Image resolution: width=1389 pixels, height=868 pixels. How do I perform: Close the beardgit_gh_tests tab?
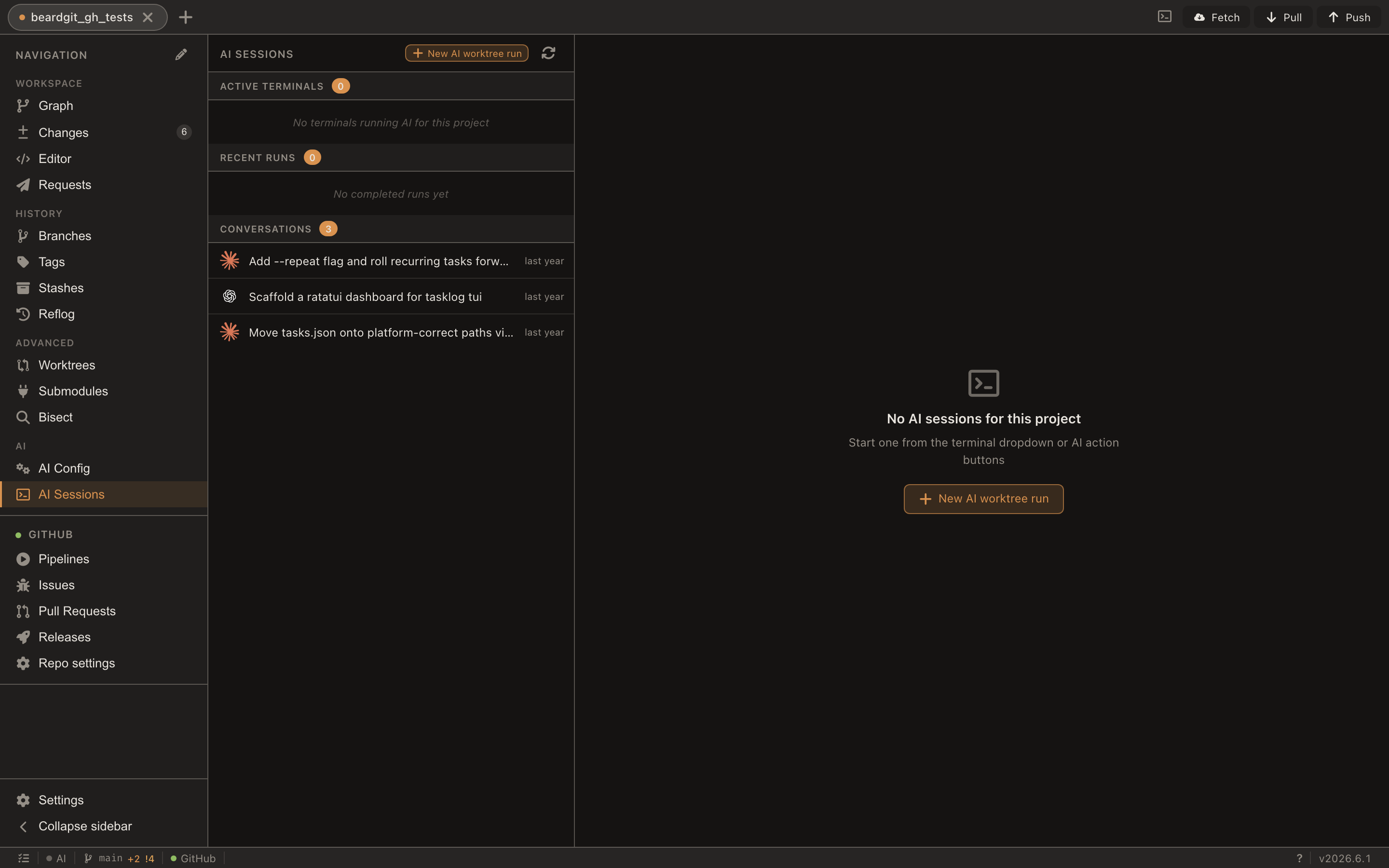point(148,17)
